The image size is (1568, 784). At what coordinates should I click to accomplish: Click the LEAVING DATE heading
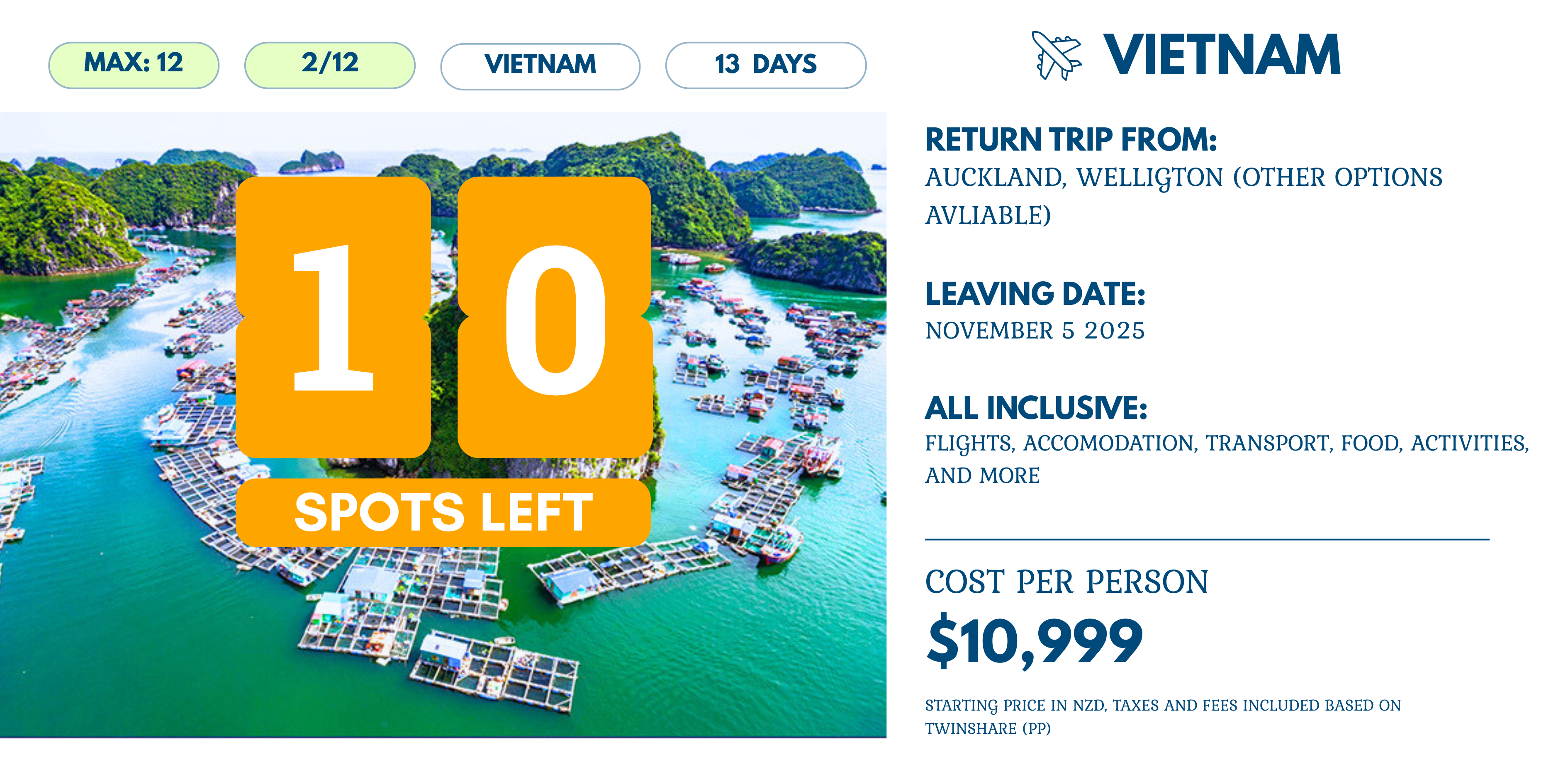click(1035, 294)
